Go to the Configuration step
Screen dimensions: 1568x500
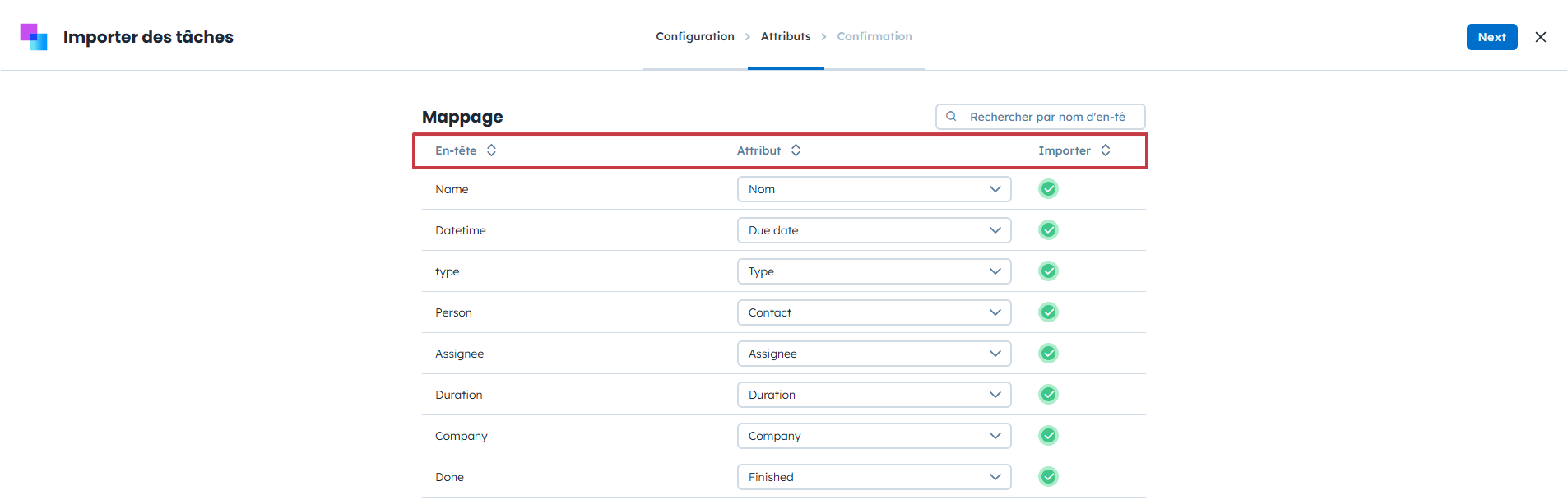click(694, 36)
